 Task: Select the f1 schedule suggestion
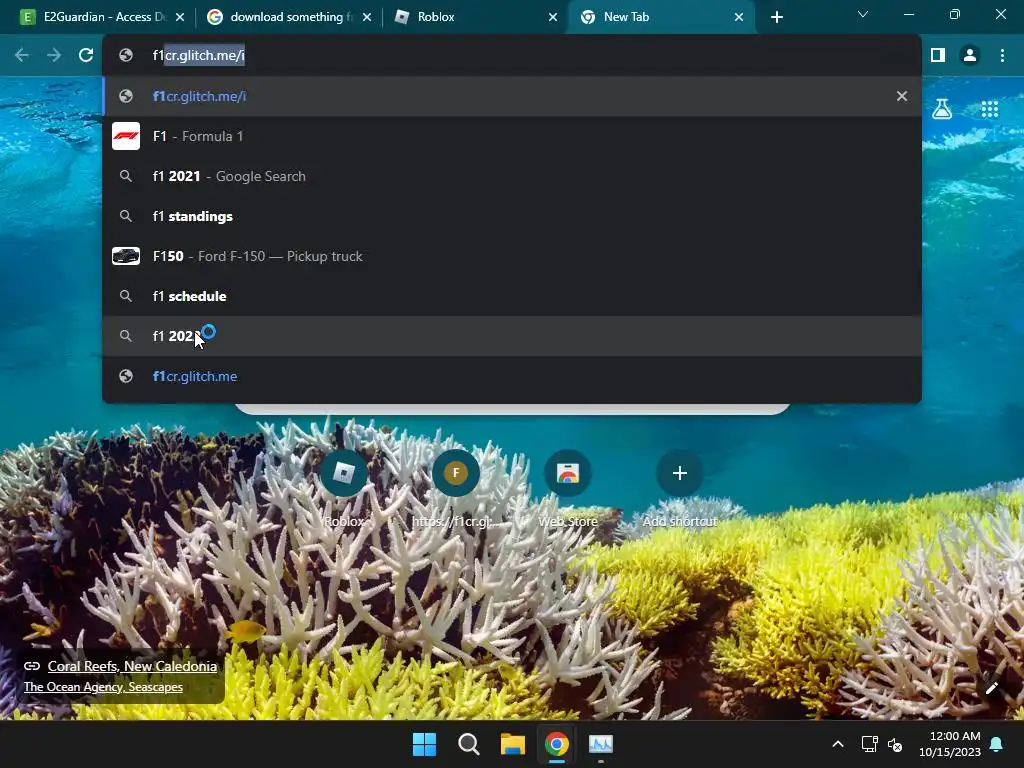coord(512,296)
